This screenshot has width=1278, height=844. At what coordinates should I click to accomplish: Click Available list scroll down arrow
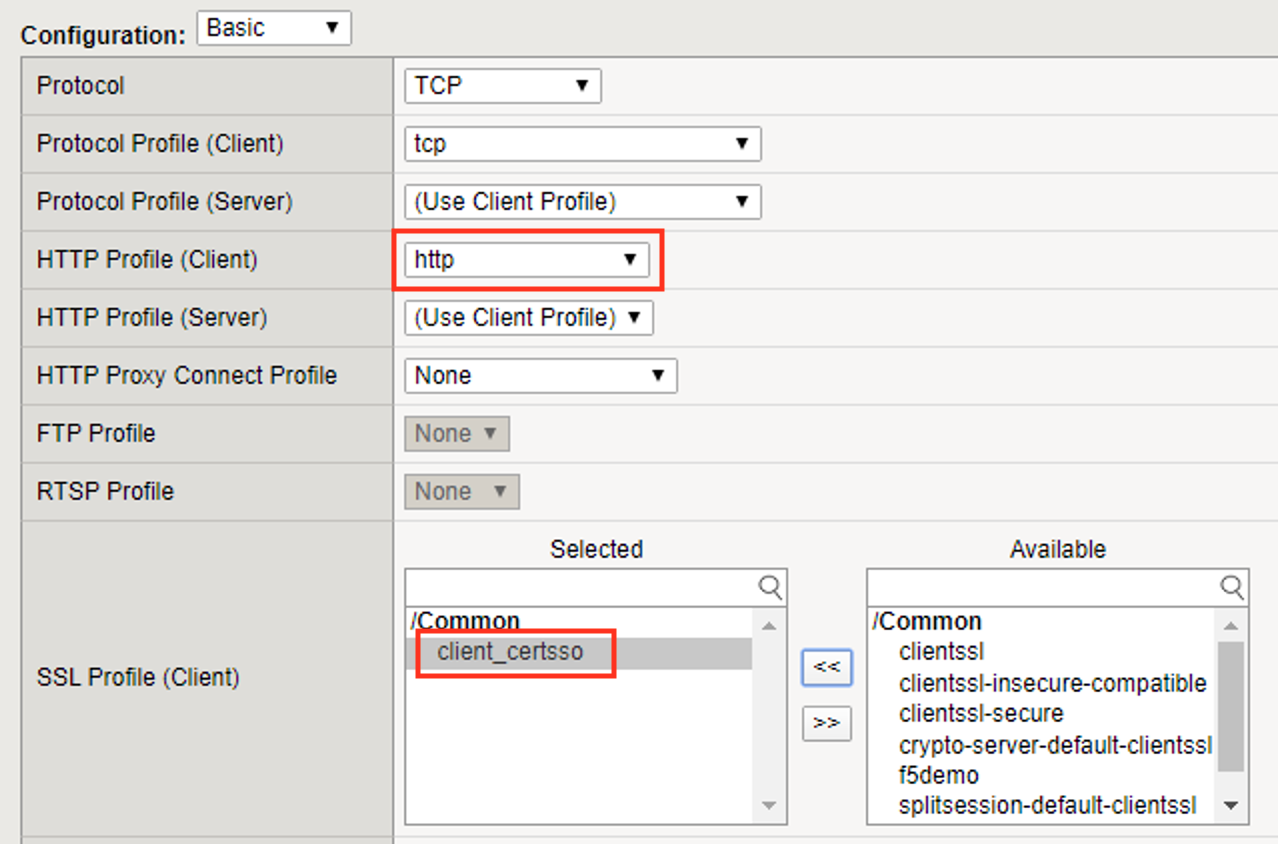(1231, 805)
